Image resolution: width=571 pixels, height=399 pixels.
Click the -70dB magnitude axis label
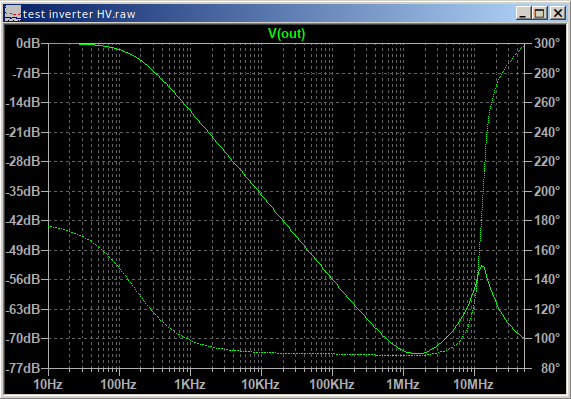(23, 338)
